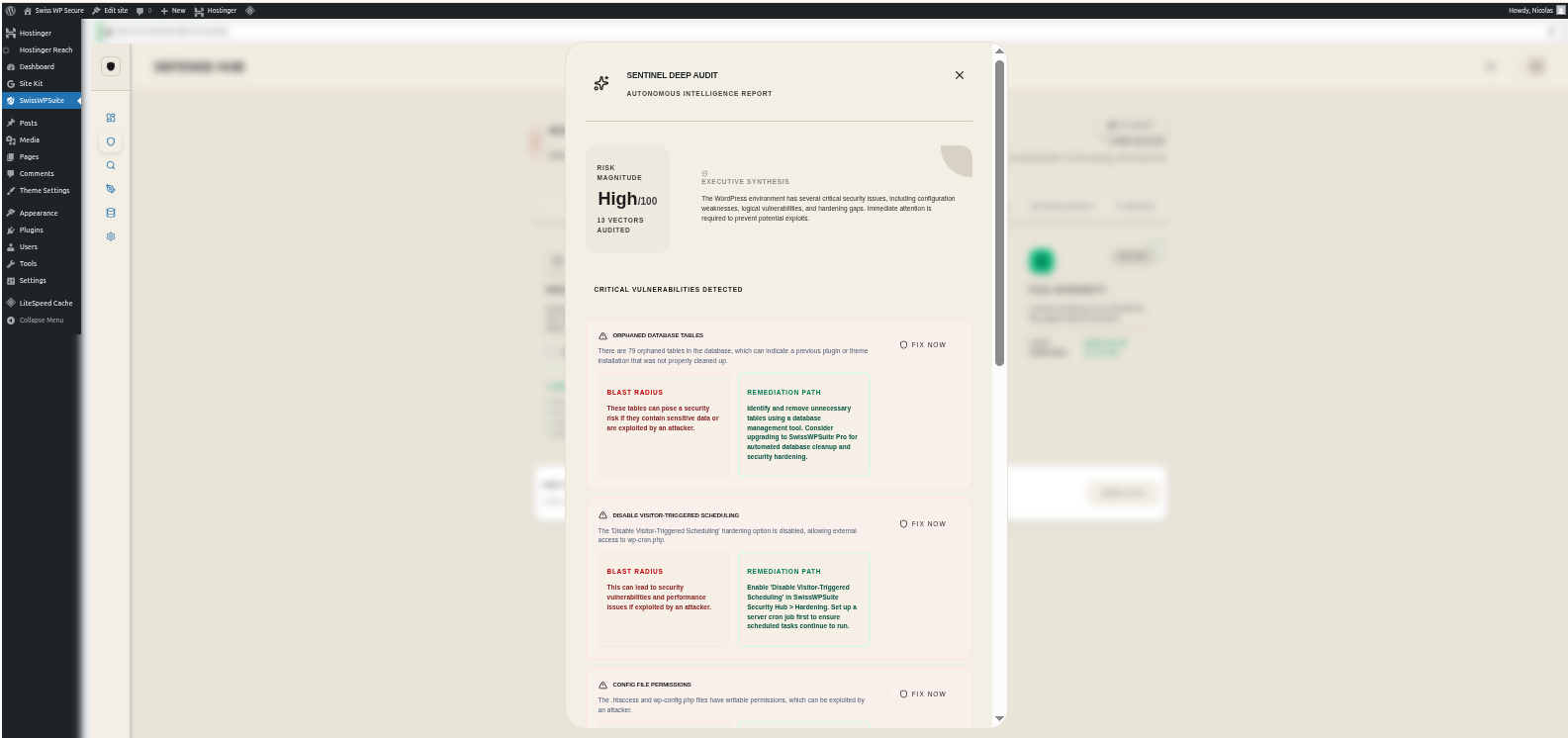Open the New content dropdown in admin bar
The height and width of the screenshot is (738, 1568).
point(173,10)
